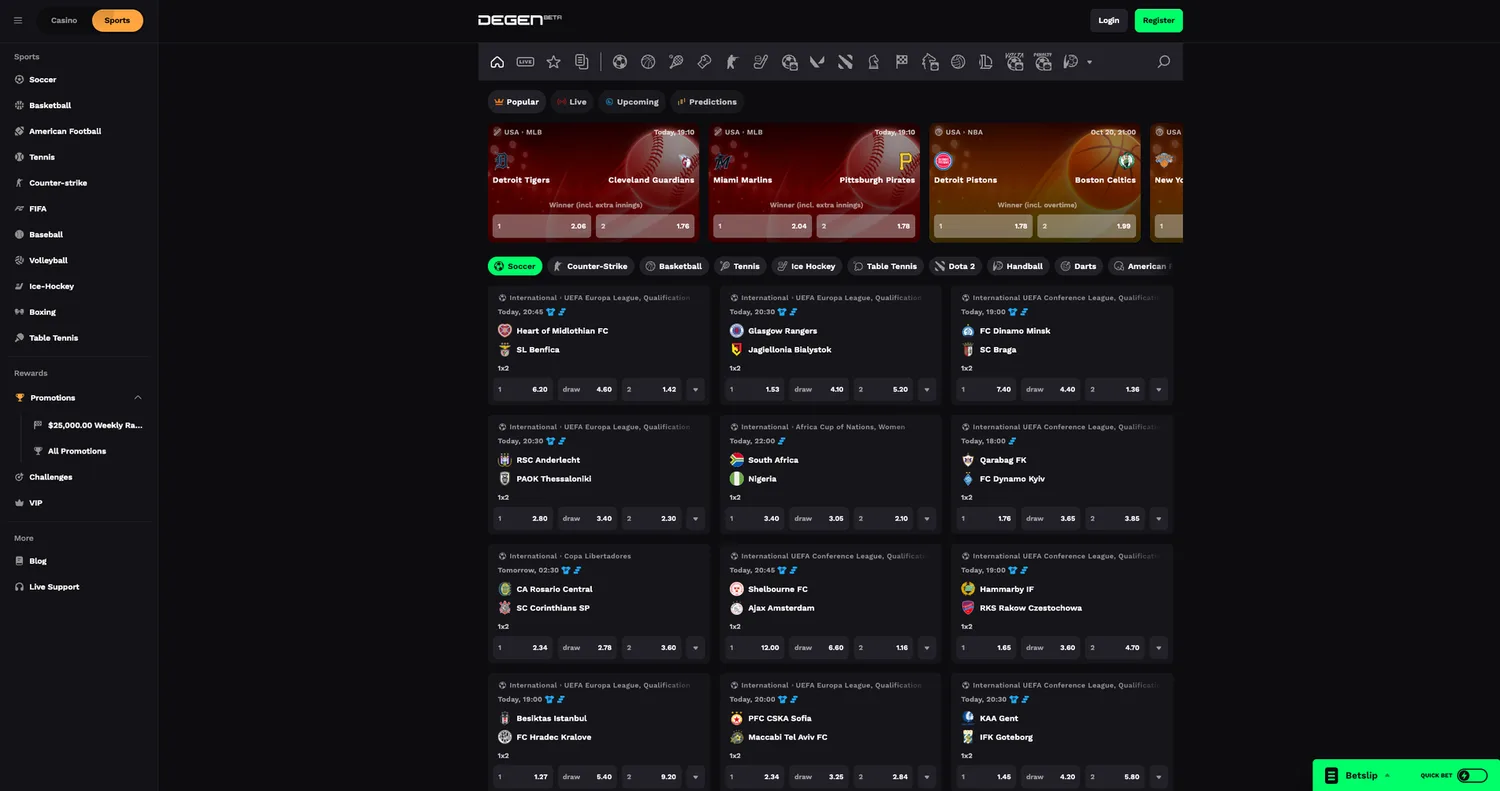Pick SL Benfica win at odds 1.42
This screenshot has height=791, width=1500.
pos(652,389)
